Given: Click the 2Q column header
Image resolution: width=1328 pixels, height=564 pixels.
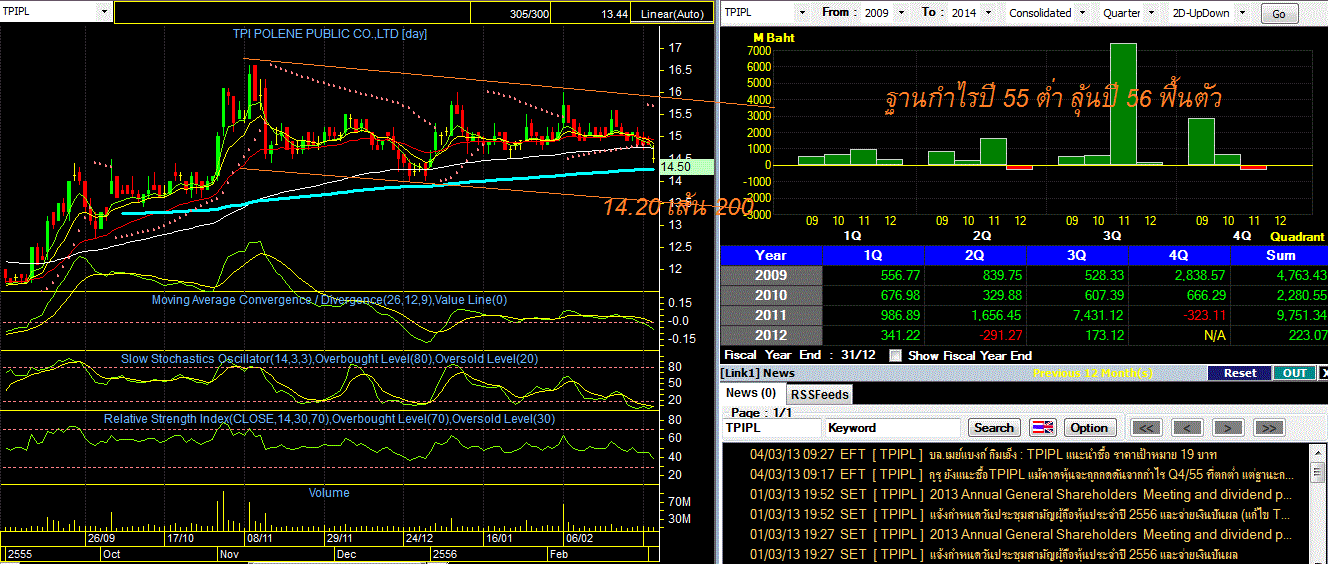Looking at the screenshot, I should tap(975, 255).
